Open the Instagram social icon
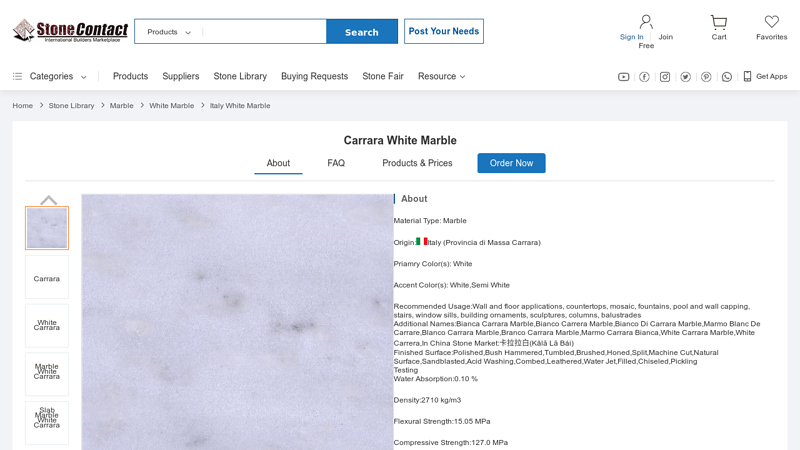This screenshot has width=800, height=450. [x=665, y=77]
